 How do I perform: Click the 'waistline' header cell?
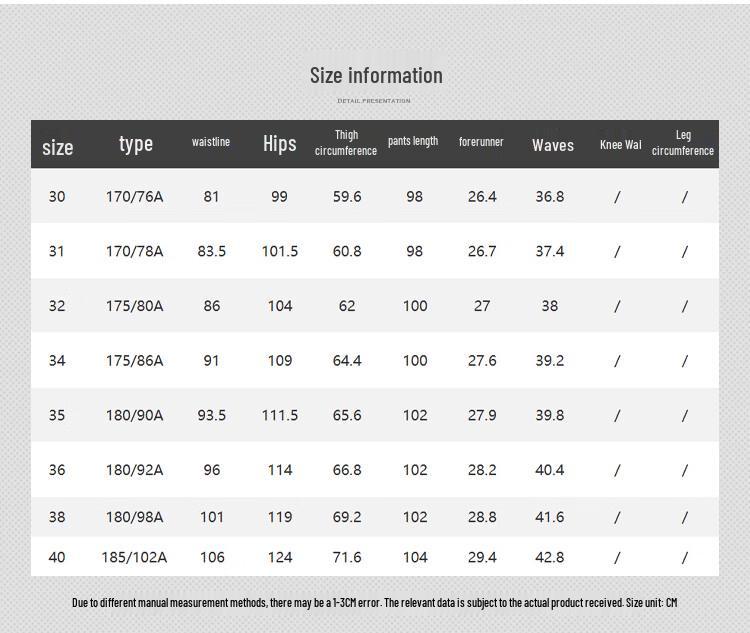211,142
